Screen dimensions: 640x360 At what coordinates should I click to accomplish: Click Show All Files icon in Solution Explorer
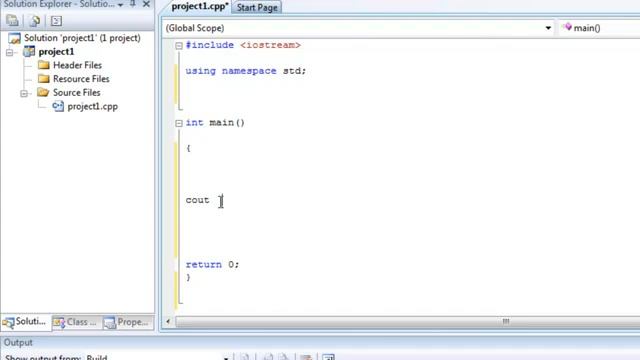pos(35,21)
